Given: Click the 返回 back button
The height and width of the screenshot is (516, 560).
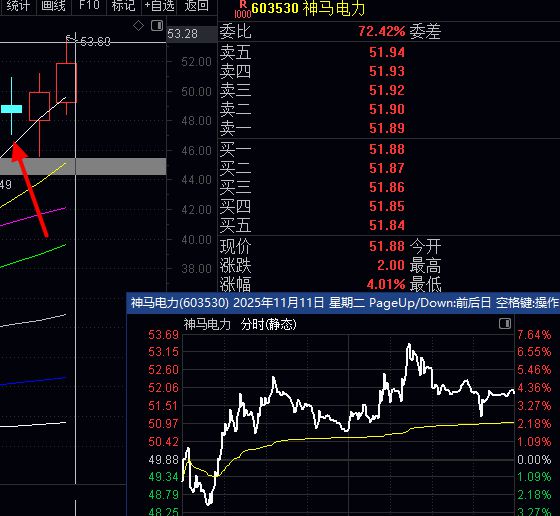Looking at the screenshot, I should 196,6.
